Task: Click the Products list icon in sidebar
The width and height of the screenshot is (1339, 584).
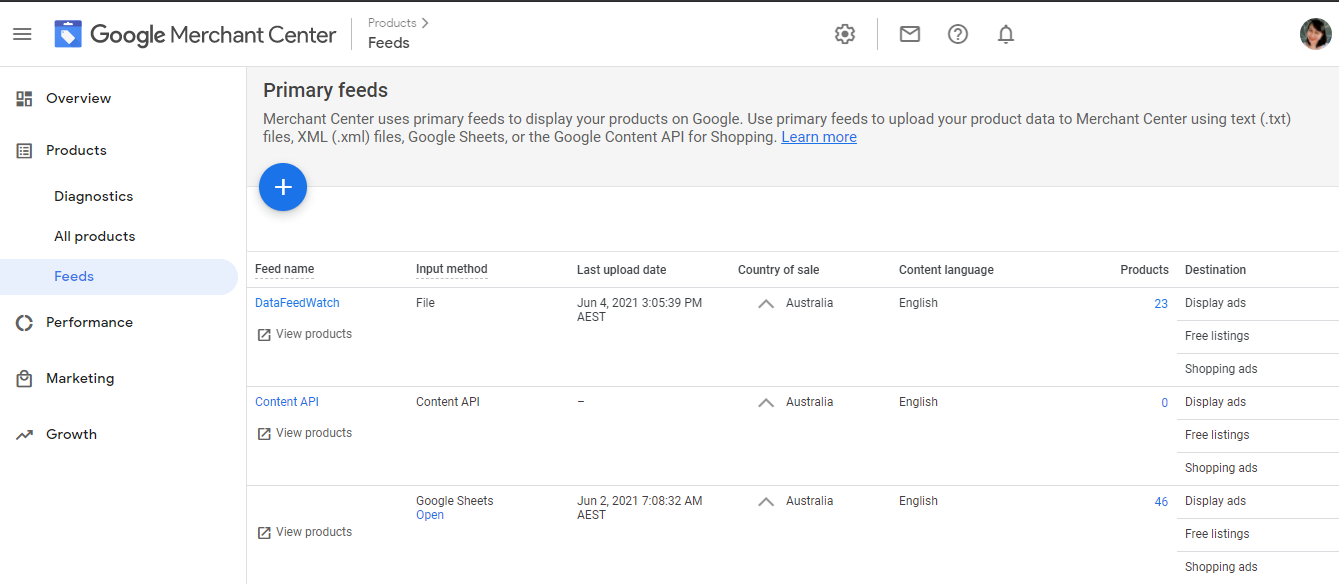Action: (x=24, y=150)
